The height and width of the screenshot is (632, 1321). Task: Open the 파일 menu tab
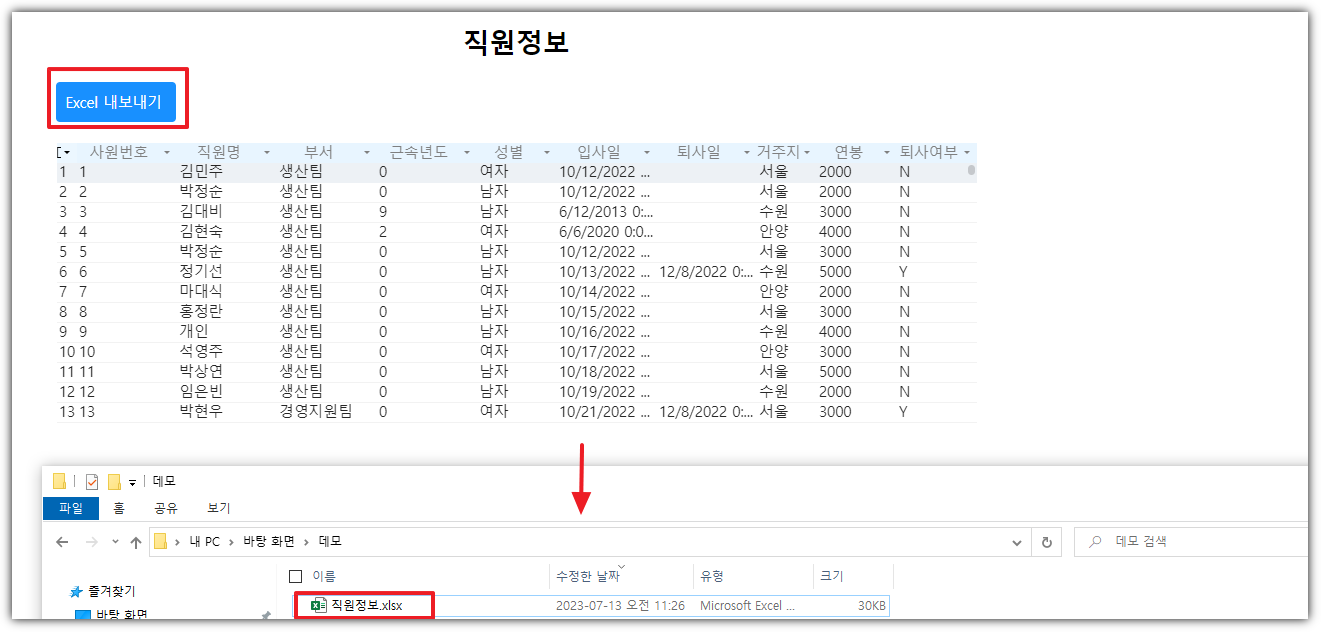pyautogui.click(x=71, y=508)
